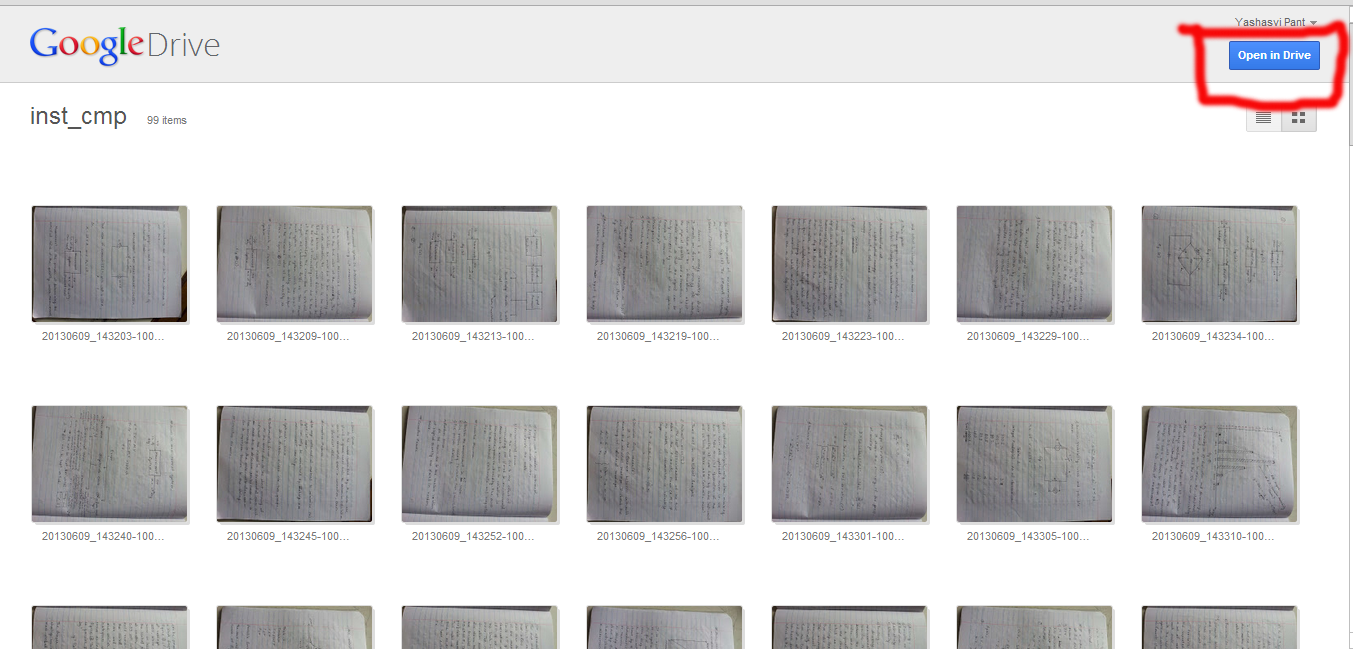Open thumbnail 20130609_143234-100
1353x649 pixels.
pyautogui.click(x=1220, y=264)
